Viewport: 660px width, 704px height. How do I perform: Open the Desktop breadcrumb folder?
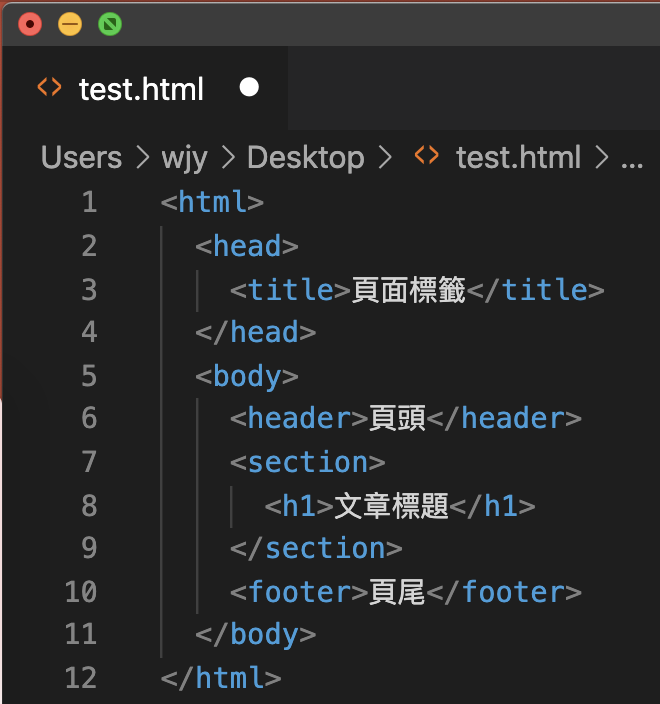(306, 158)
